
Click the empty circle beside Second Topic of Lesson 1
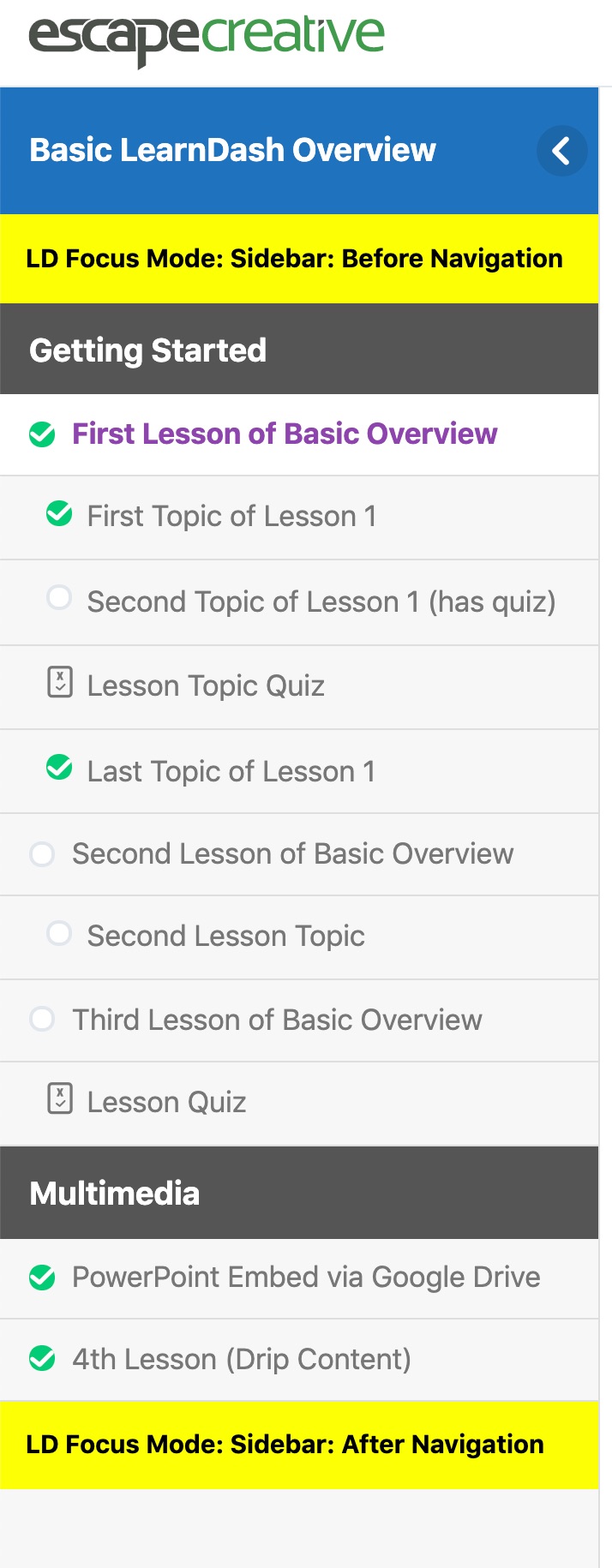point(59,597)
